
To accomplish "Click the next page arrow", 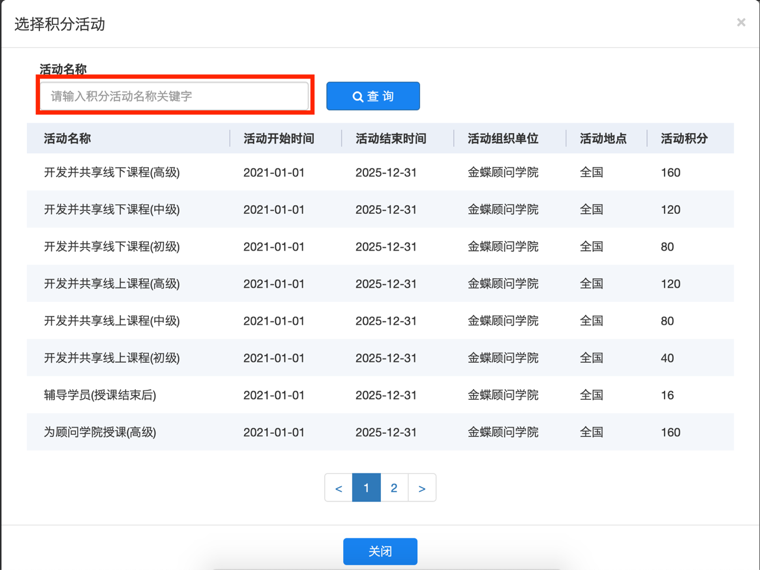I will (x=422, y=488).
